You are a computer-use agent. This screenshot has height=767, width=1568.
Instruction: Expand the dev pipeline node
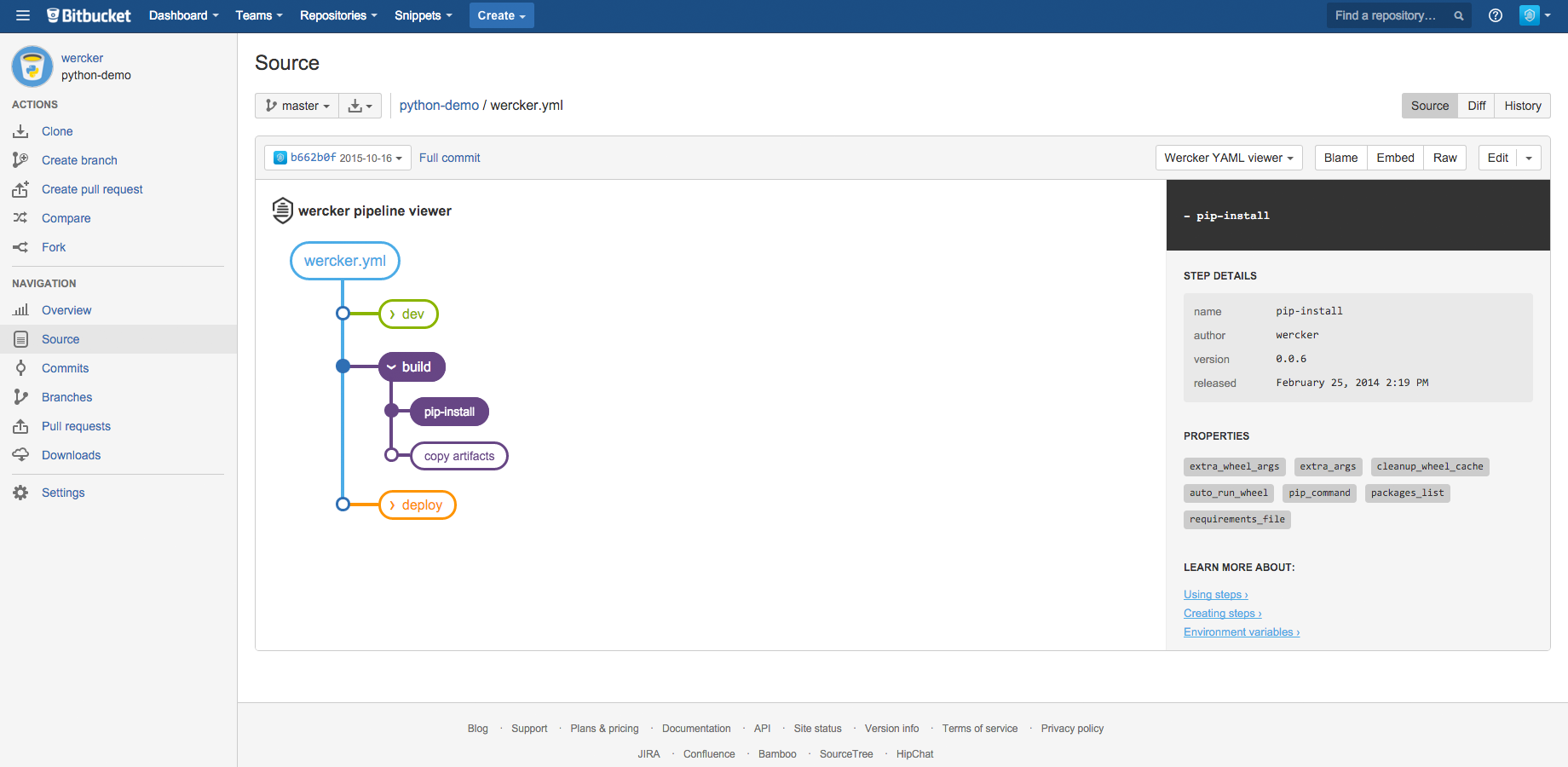pyautogui.click(x=408, y=314)
